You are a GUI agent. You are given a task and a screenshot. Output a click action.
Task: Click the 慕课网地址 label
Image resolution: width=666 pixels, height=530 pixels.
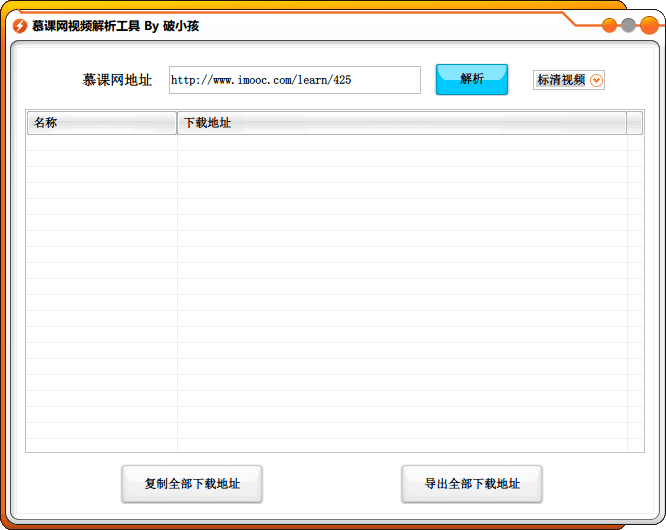(117, 80)
